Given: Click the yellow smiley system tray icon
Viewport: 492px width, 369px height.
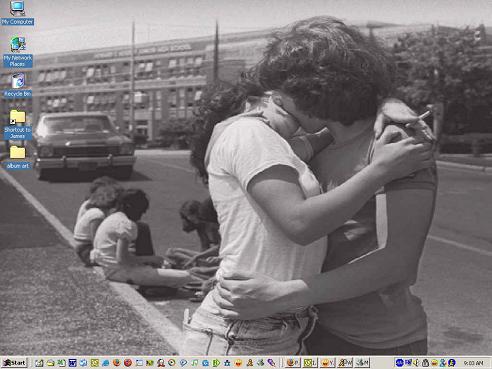Looking at the screenshot, I should (x=434, y=363).
